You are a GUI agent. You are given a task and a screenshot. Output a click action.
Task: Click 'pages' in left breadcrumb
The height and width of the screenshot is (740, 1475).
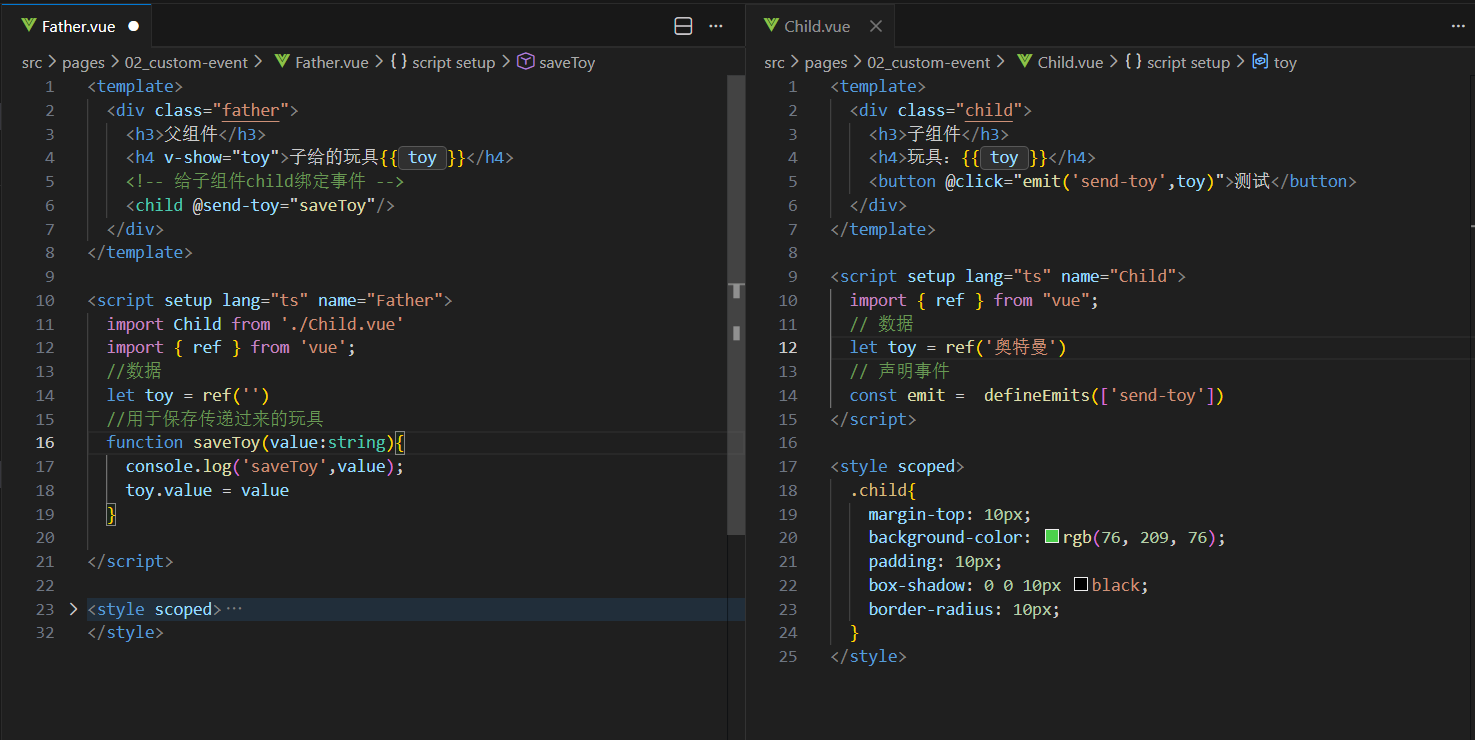click(83, 62)
